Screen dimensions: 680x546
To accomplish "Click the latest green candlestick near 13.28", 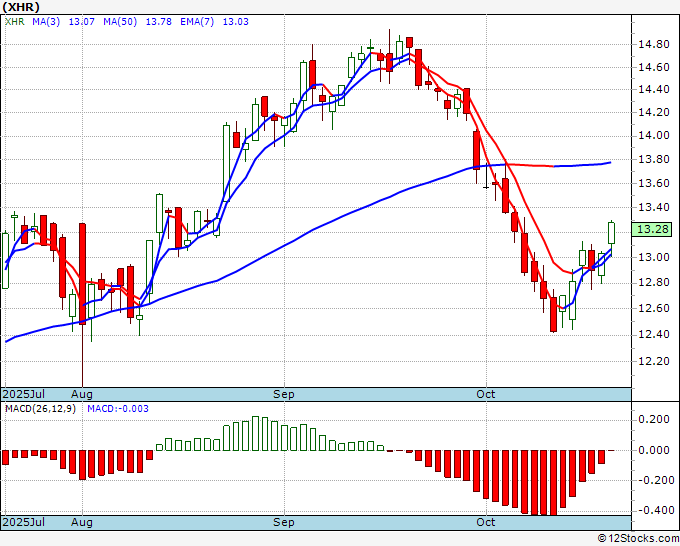I will click(611, 233).
